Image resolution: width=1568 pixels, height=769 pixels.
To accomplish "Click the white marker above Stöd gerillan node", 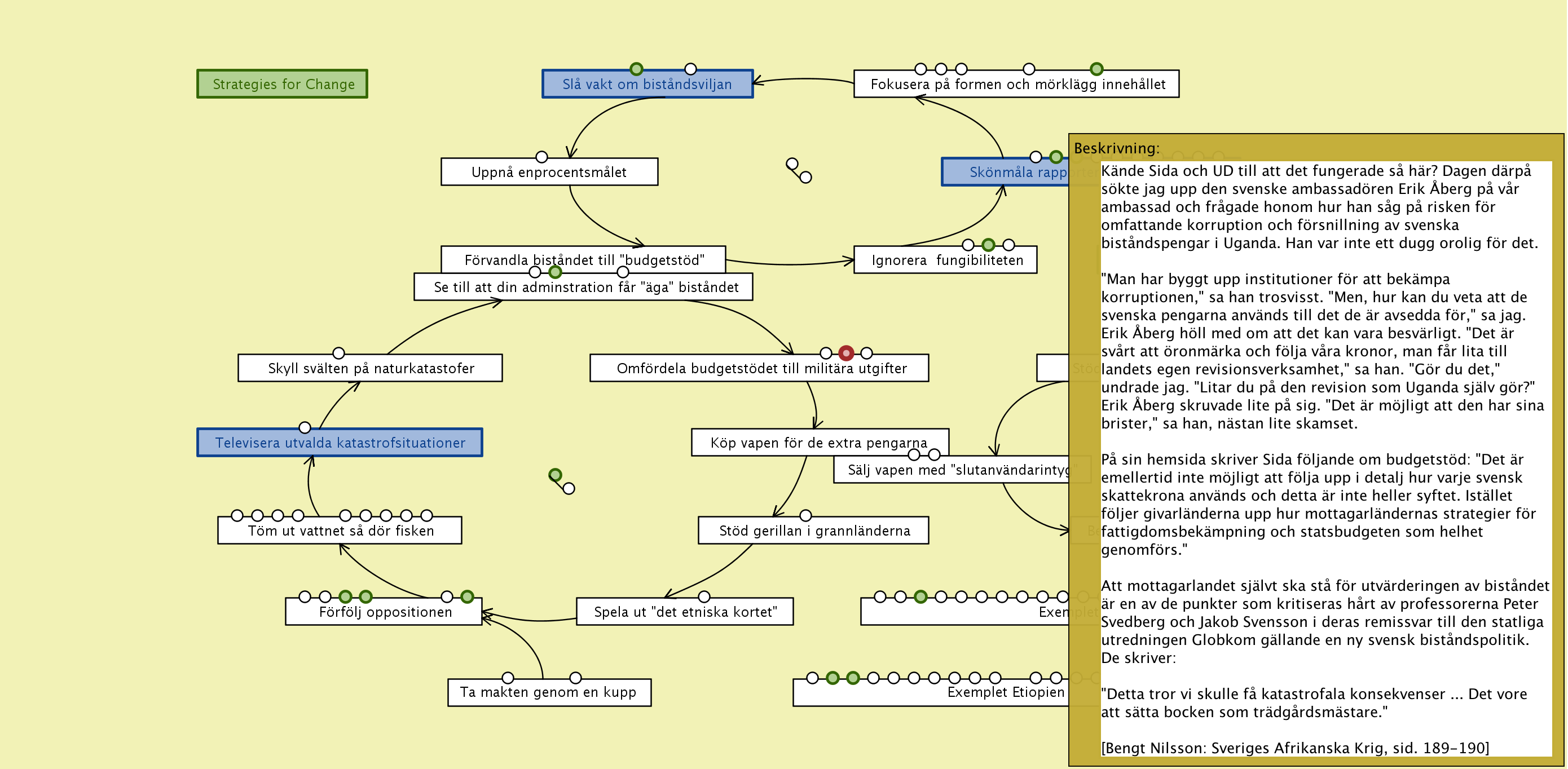I will coord(805,515).
